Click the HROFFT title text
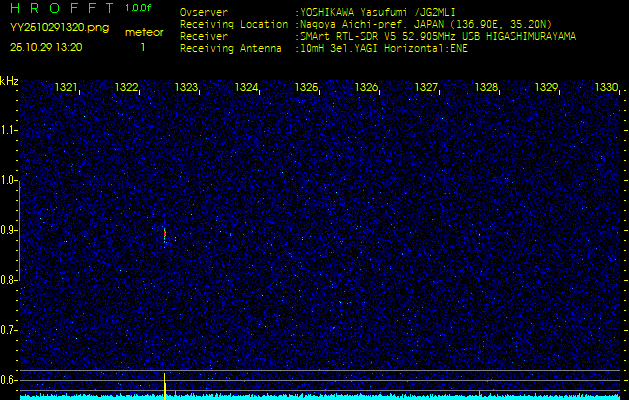Image resolution: width=629 pixels, height=400 pixels. (64, 8)
